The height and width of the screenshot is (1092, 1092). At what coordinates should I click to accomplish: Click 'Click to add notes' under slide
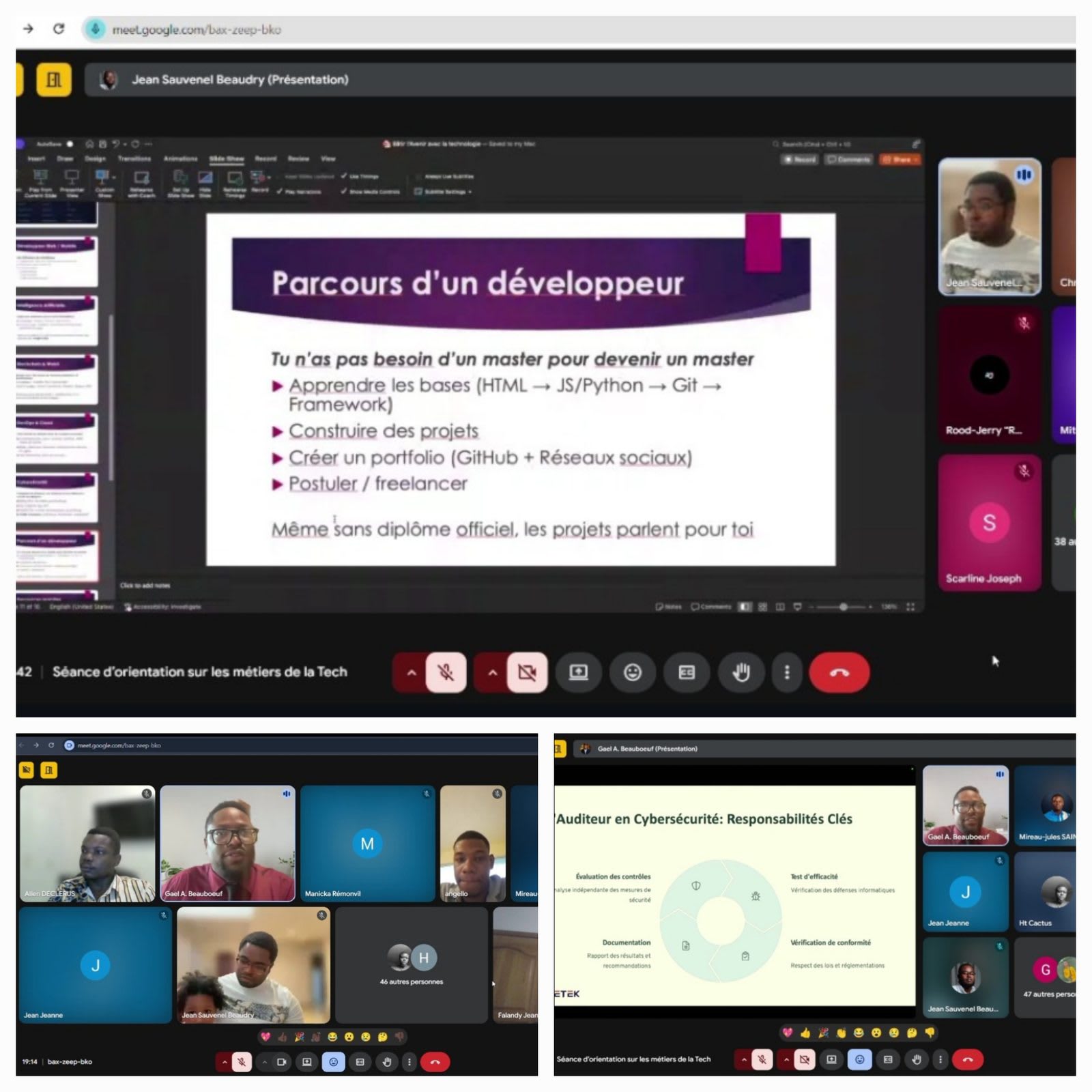(145, 586)
